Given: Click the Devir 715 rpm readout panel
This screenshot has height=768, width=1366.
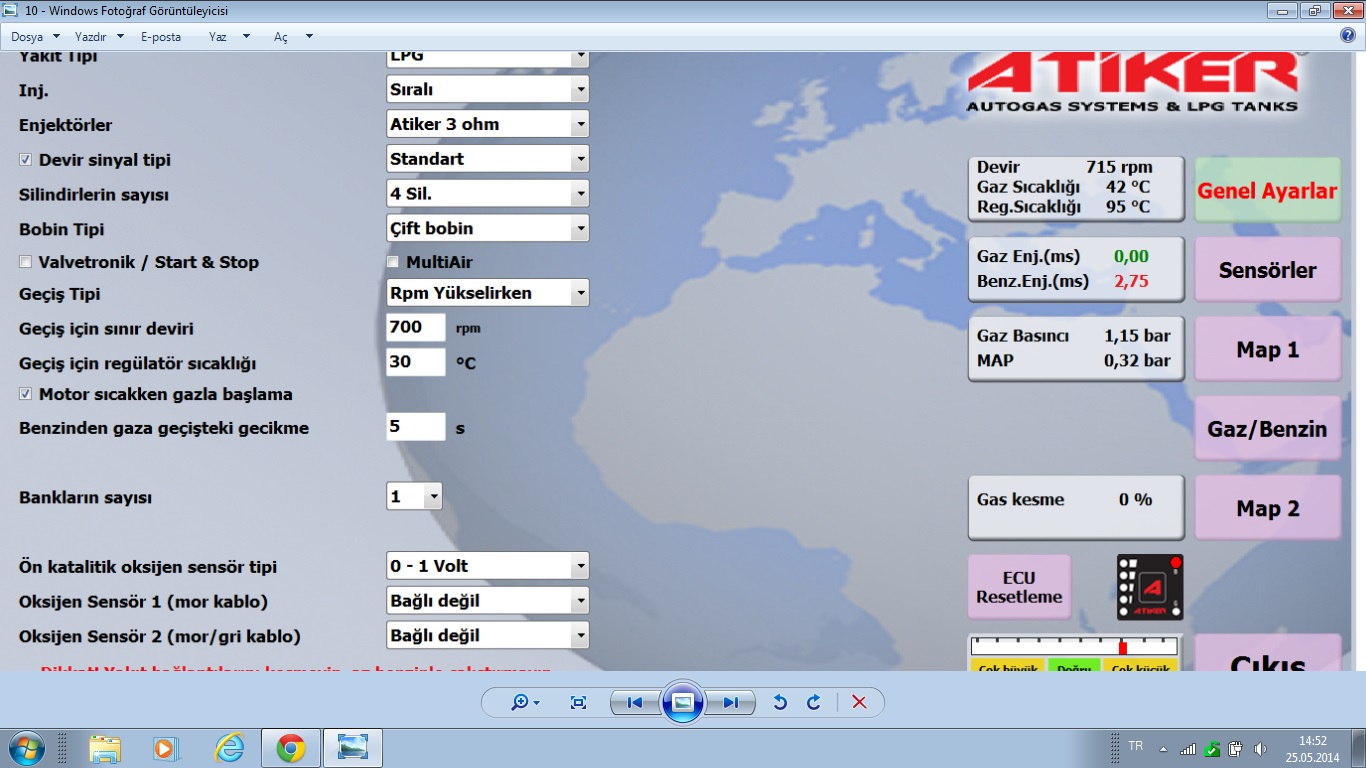Looking at the screenshot, I should pyautogui.click(x=1075, y=188).
